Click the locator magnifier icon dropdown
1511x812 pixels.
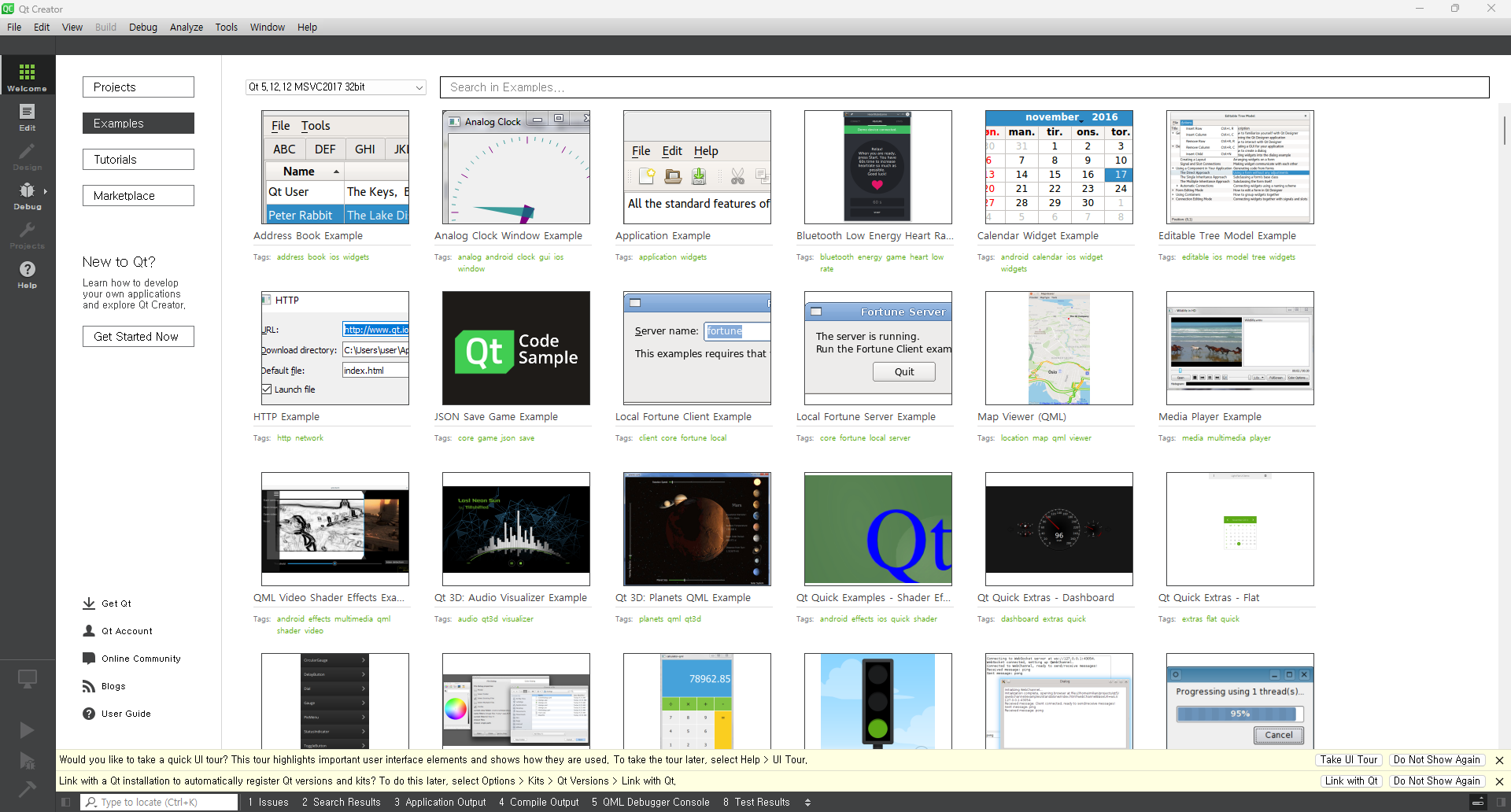(91, 802)
